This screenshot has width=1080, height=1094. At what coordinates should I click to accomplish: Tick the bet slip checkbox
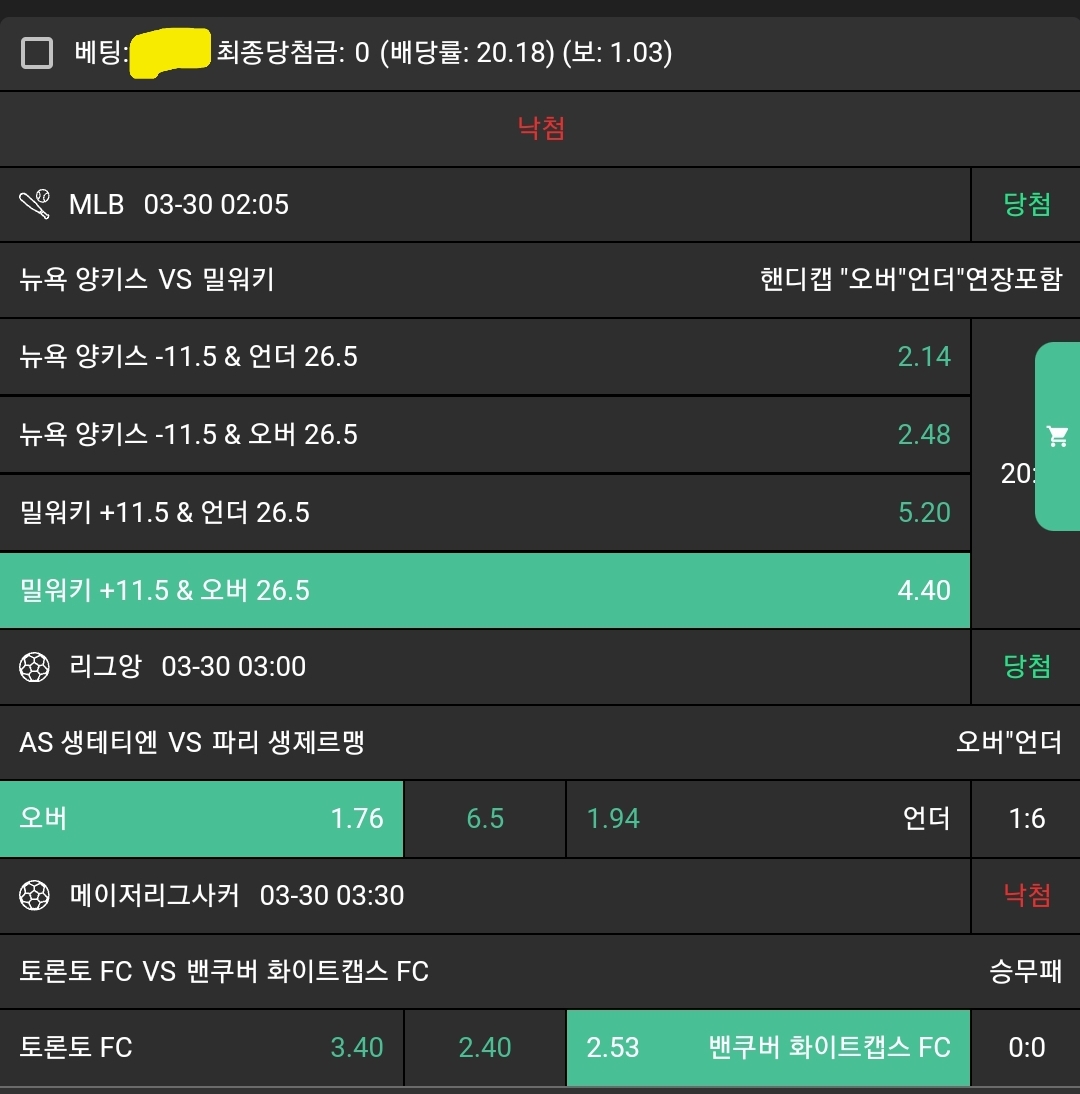click(38, 53)
